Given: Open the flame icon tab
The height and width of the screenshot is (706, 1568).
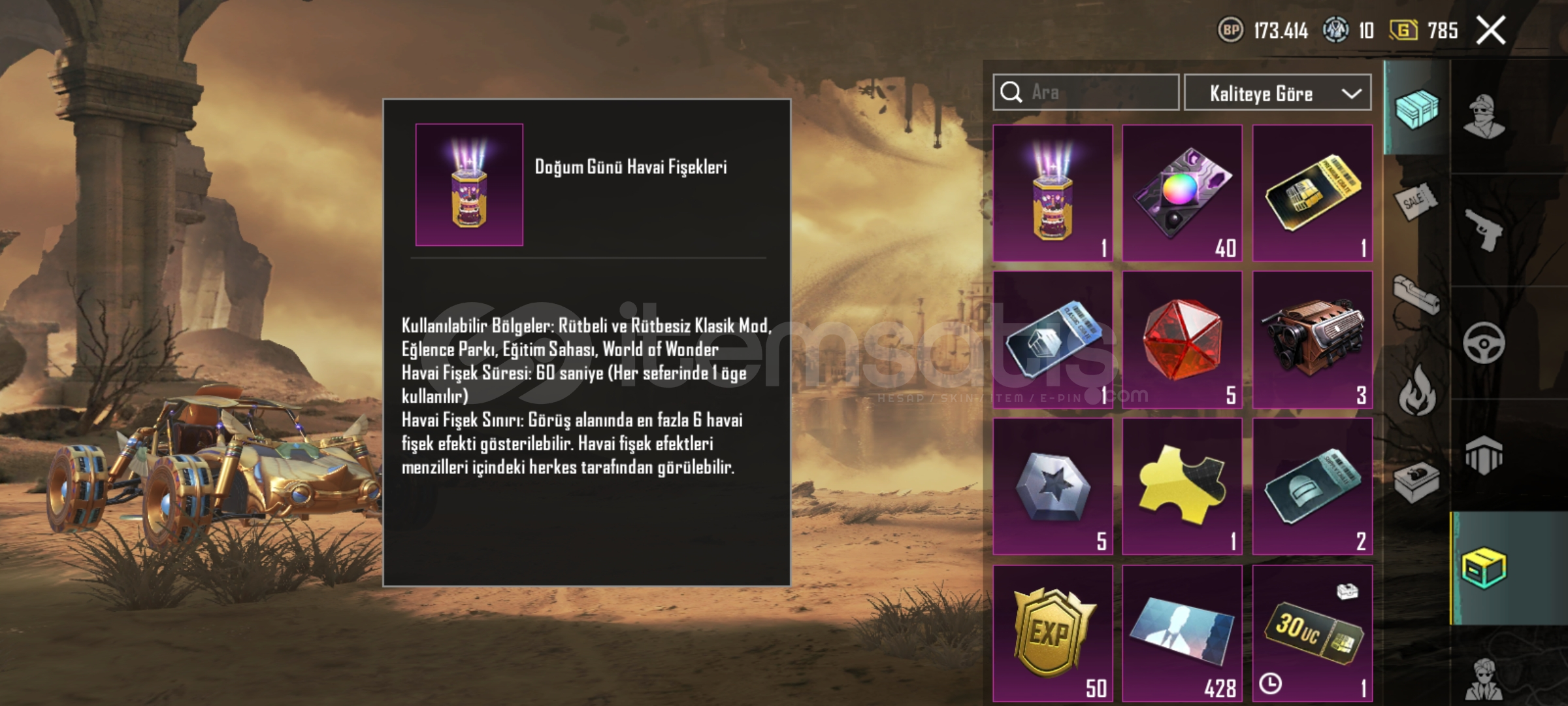Looking at the screenshot, I should point(1416,390).
